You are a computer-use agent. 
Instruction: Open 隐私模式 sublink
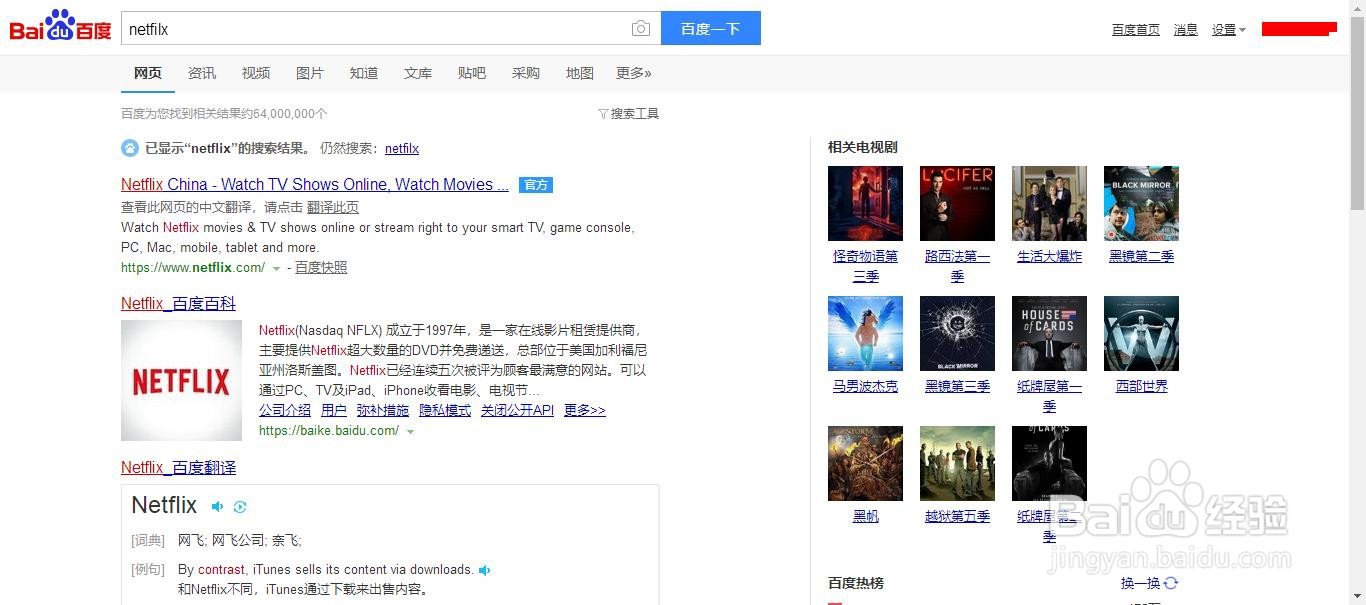445,410
